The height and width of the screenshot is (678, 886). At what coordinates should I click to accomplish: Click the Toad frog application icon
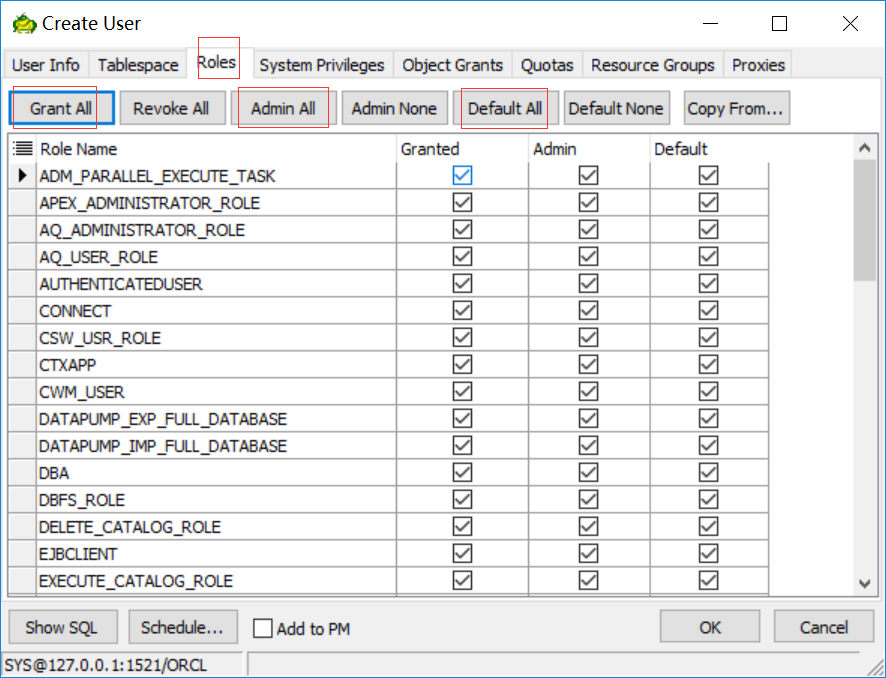click(x=24, y=24)
